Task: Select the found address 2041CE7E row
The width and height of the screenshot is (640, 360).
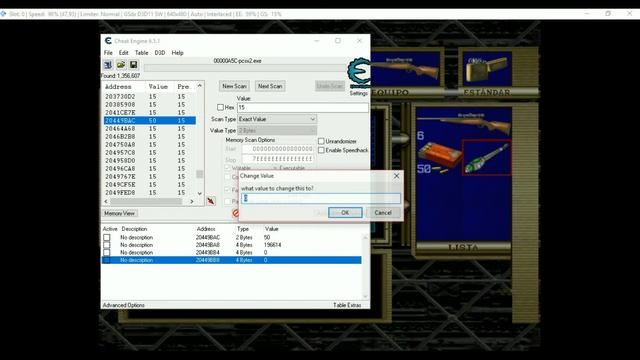Action: (150, 113)
